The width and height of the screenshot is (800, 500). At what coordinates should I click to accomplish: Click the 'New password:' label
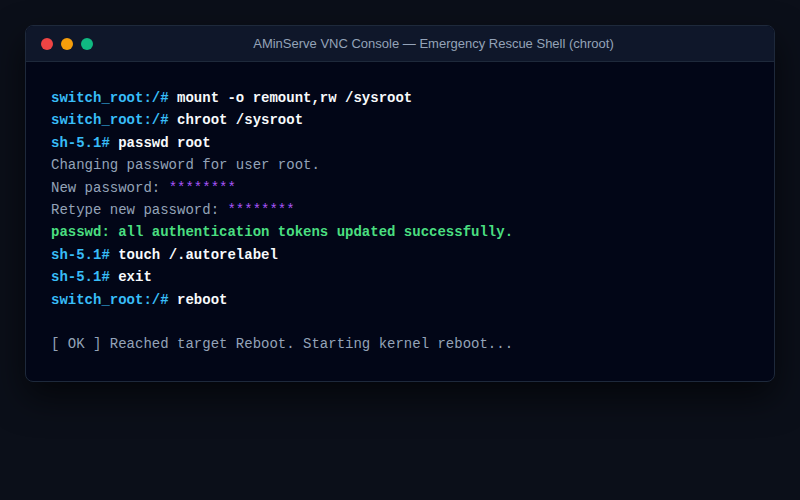tap(106, 187)
